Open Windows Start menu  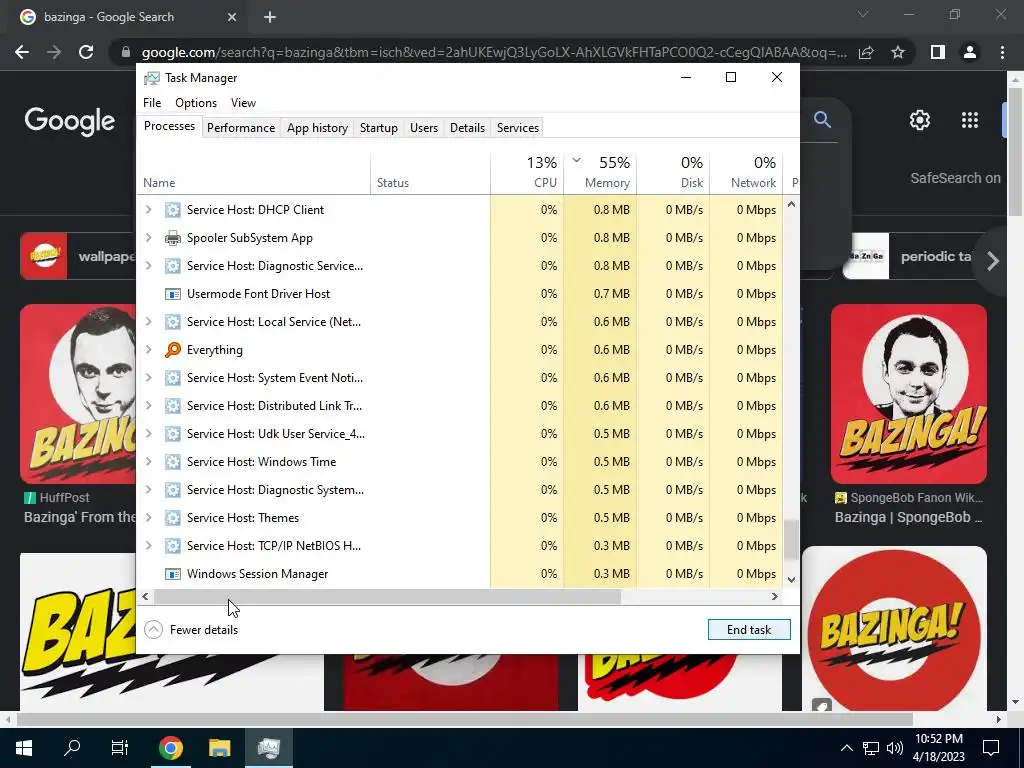pos(24,748)
